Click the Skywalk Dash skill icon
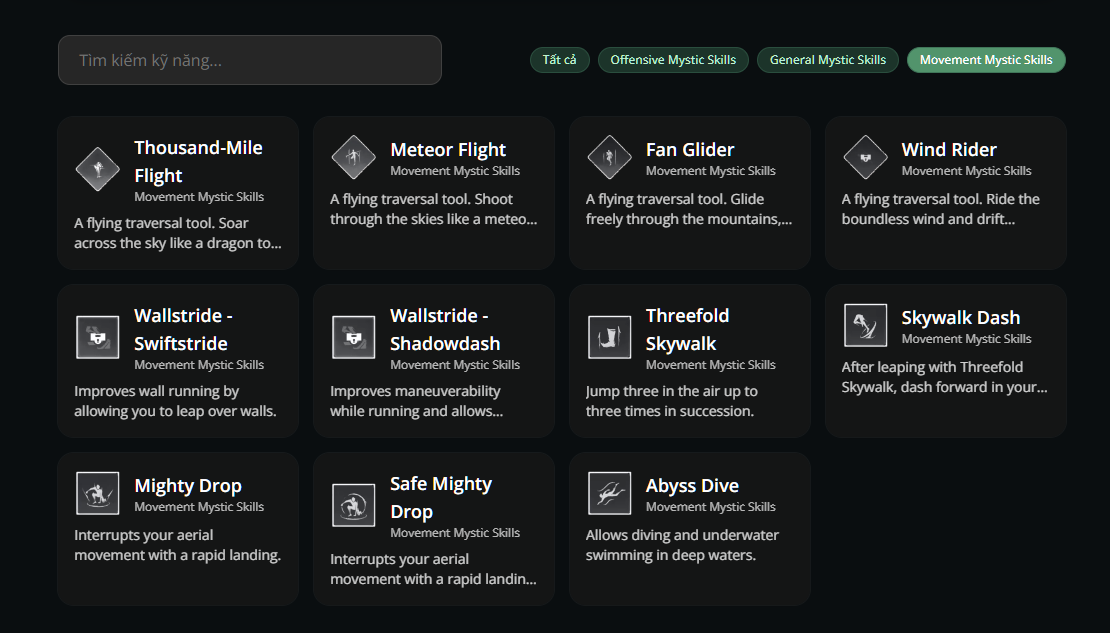The image size is (1110, 633). coord(866,325)
